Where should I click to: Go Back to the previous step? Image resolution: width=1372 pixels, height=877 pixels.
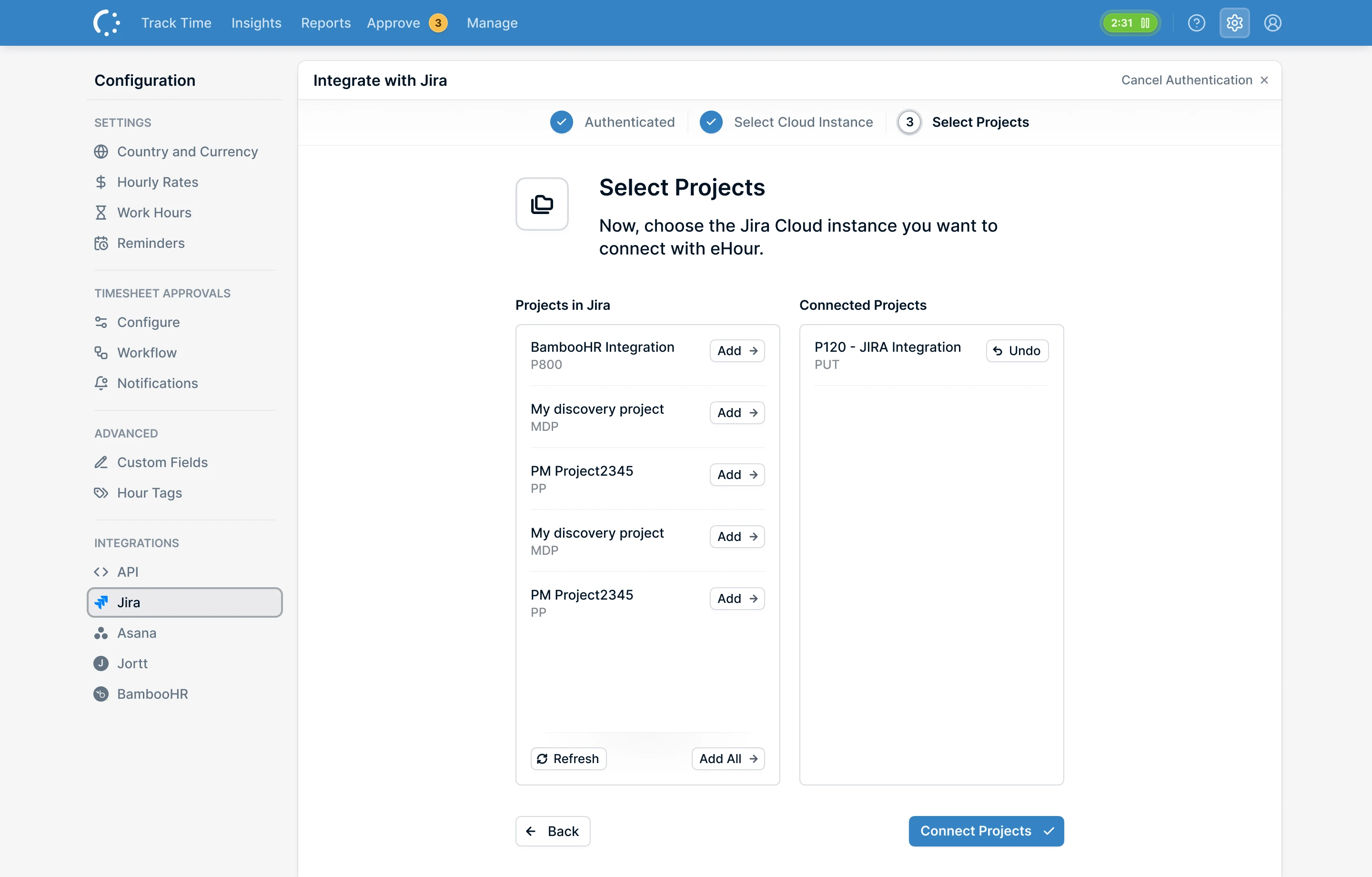[x=553, y=831]
